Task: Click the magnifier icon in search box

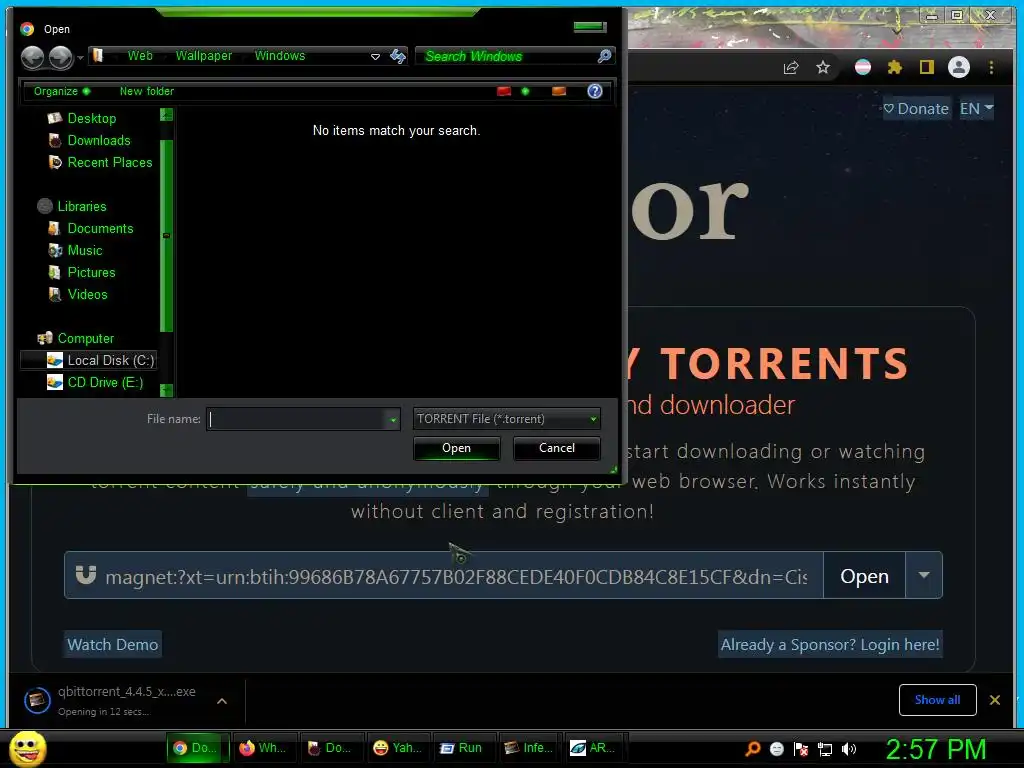Action: [605, 56]
